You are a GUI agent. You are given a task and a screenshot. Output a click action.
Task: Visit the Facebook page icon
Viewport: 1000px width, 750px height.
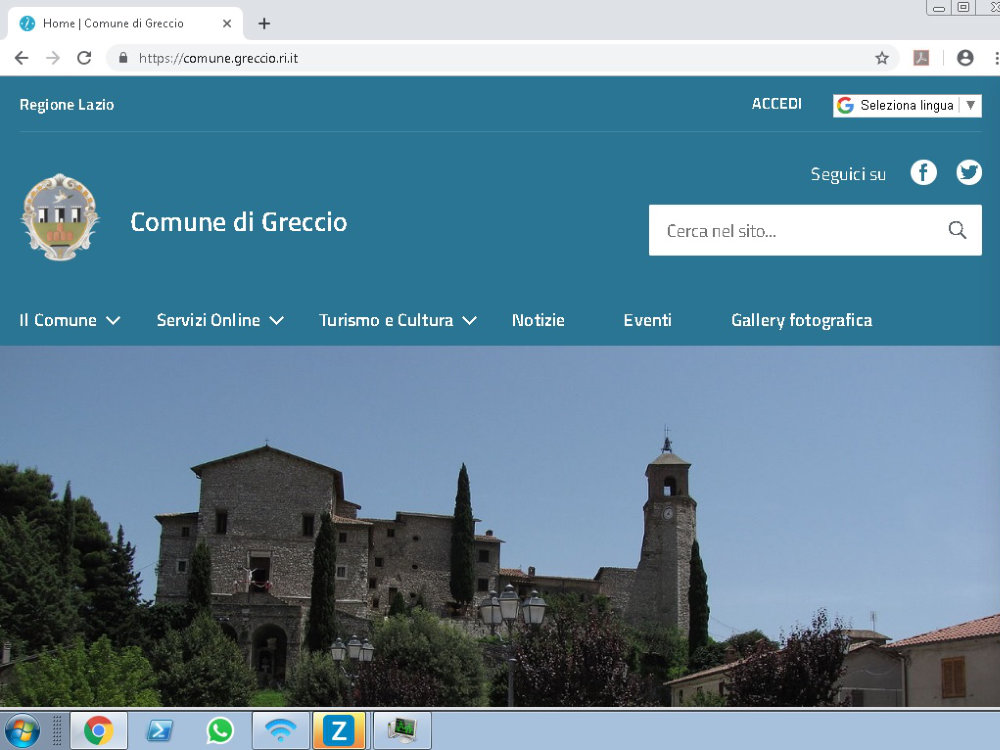(923, 172)
